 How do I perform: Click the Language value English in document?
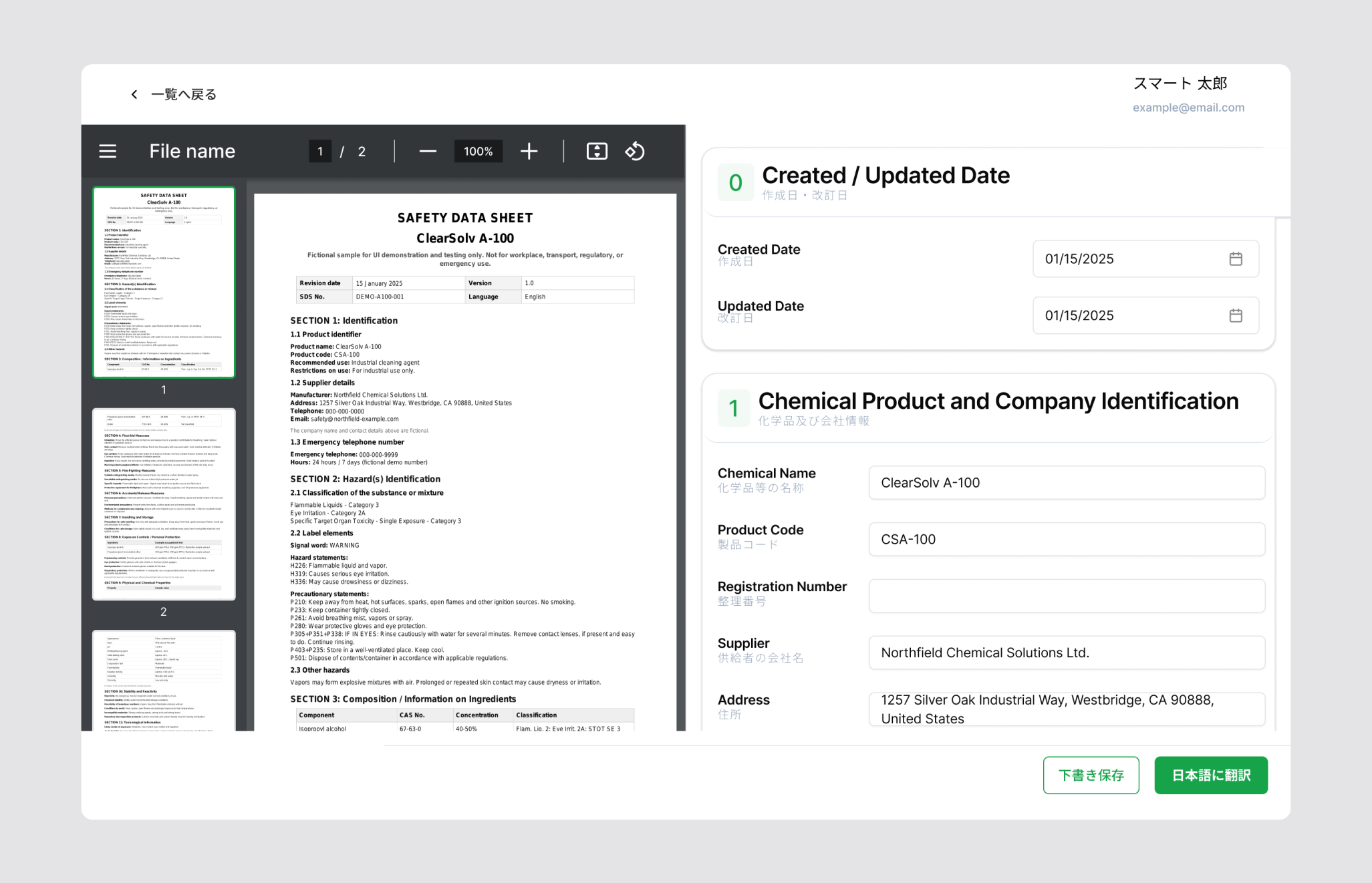tap(535, 297)
